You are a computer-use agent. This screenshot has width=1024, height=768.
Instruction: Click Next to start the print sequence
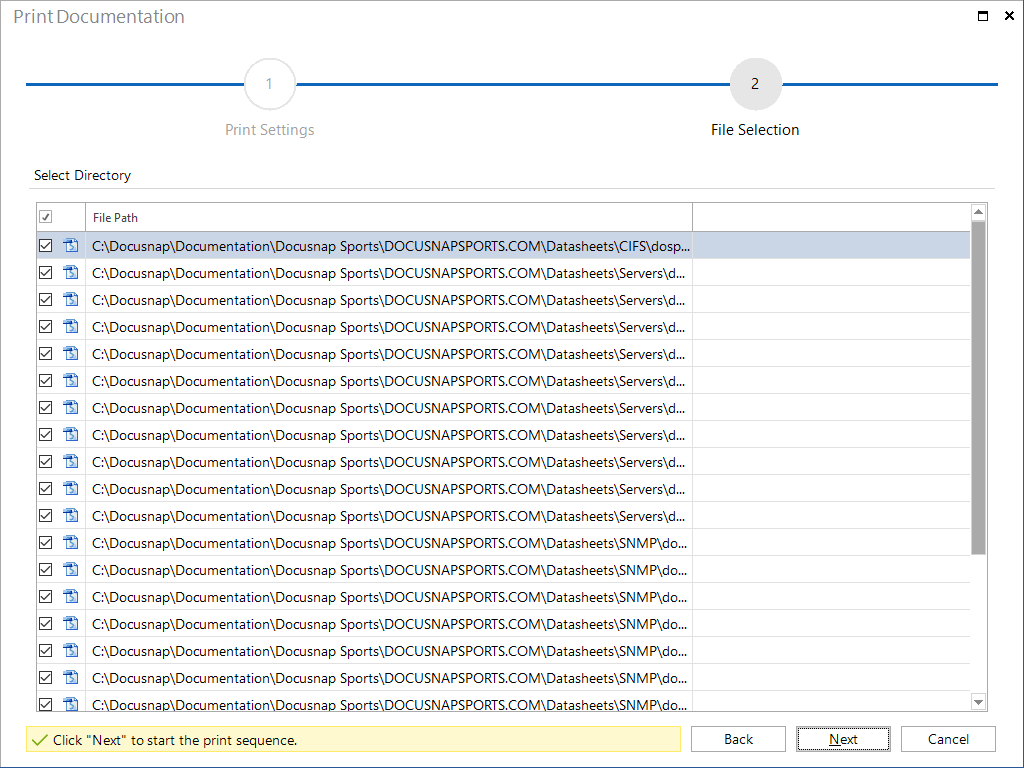[843, 739]
